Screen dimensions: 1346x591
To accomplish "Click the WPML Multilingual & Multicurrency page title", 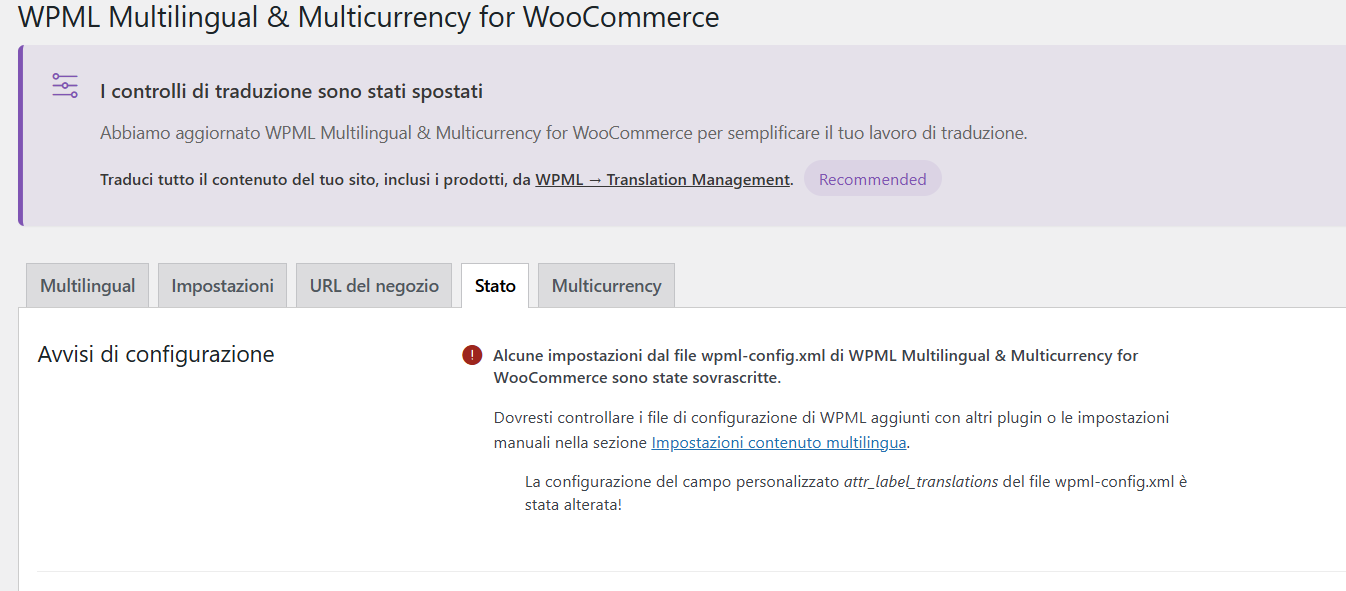I will (368, 17).
